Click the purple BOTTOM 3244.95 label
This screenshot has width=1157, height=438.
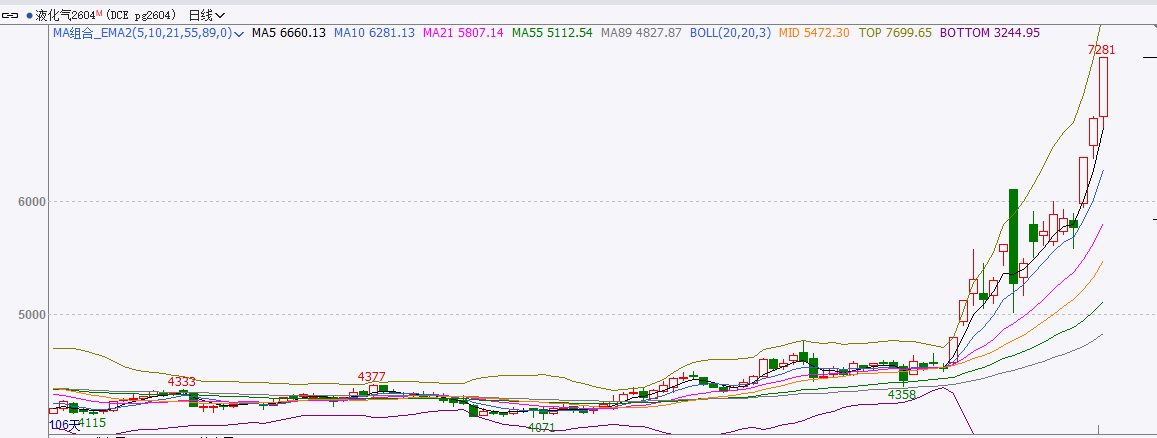click(990, 33)
